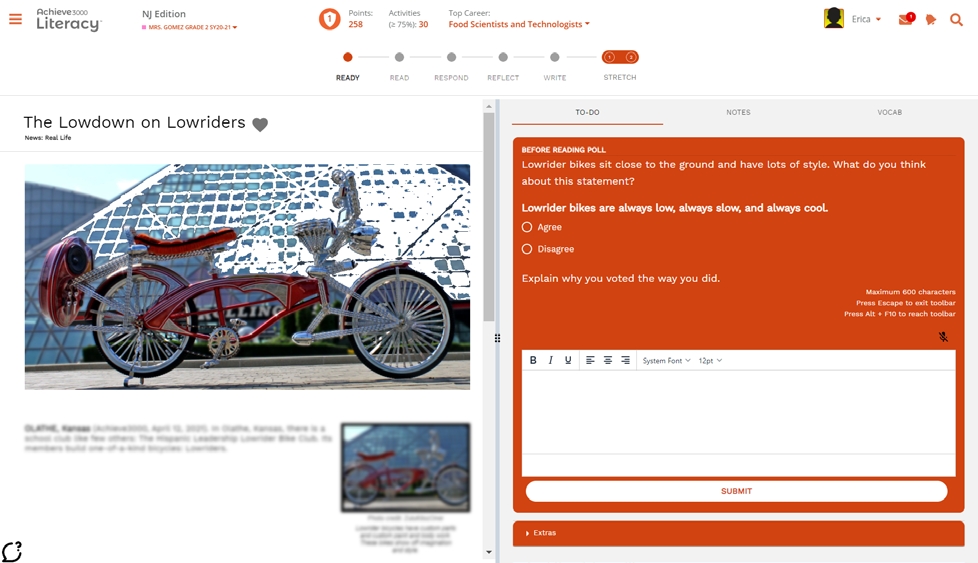Open the search magnifier icon
978x563 pixels.
pos(956,19)
